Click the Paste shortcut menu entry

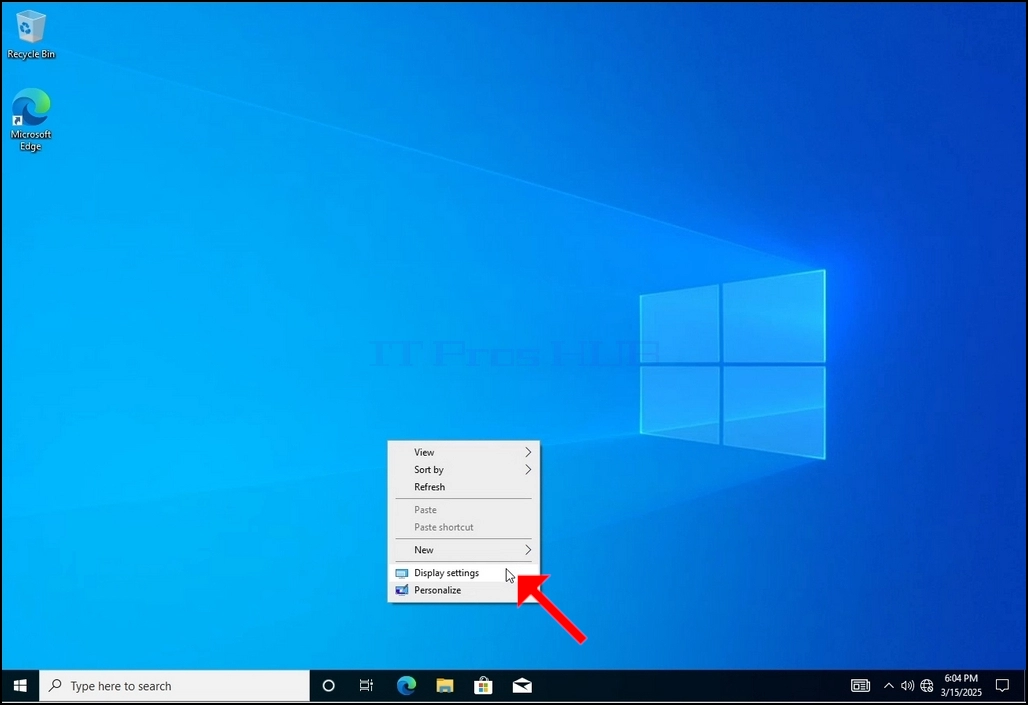point(464,527)
